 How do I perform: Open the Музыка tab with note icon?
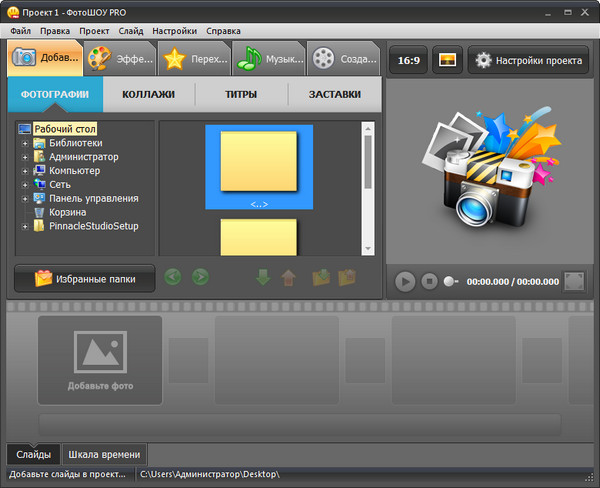(269, 59)
